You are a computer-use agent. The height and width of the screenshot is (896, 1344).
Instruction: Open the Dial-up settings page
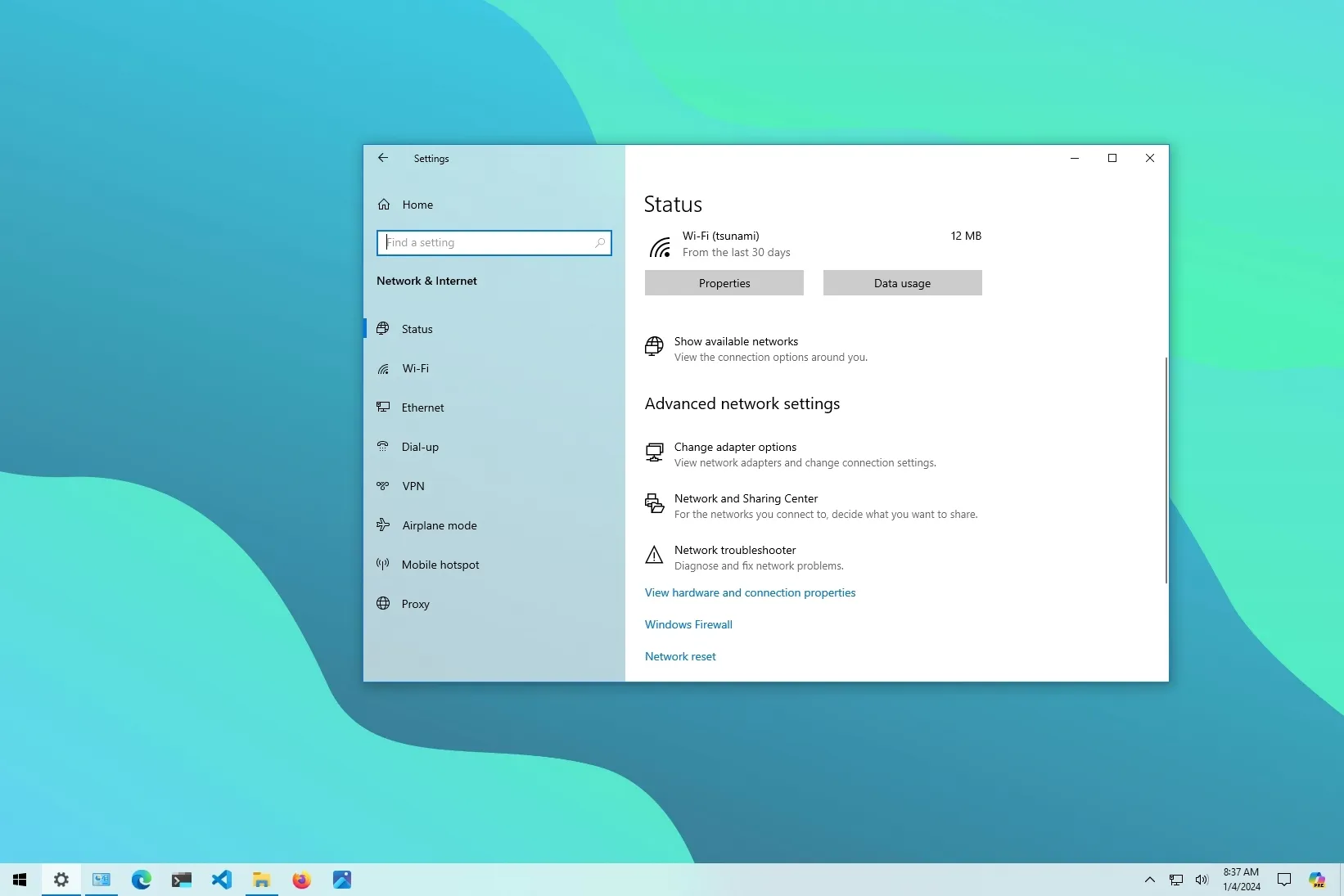[494, 447]
